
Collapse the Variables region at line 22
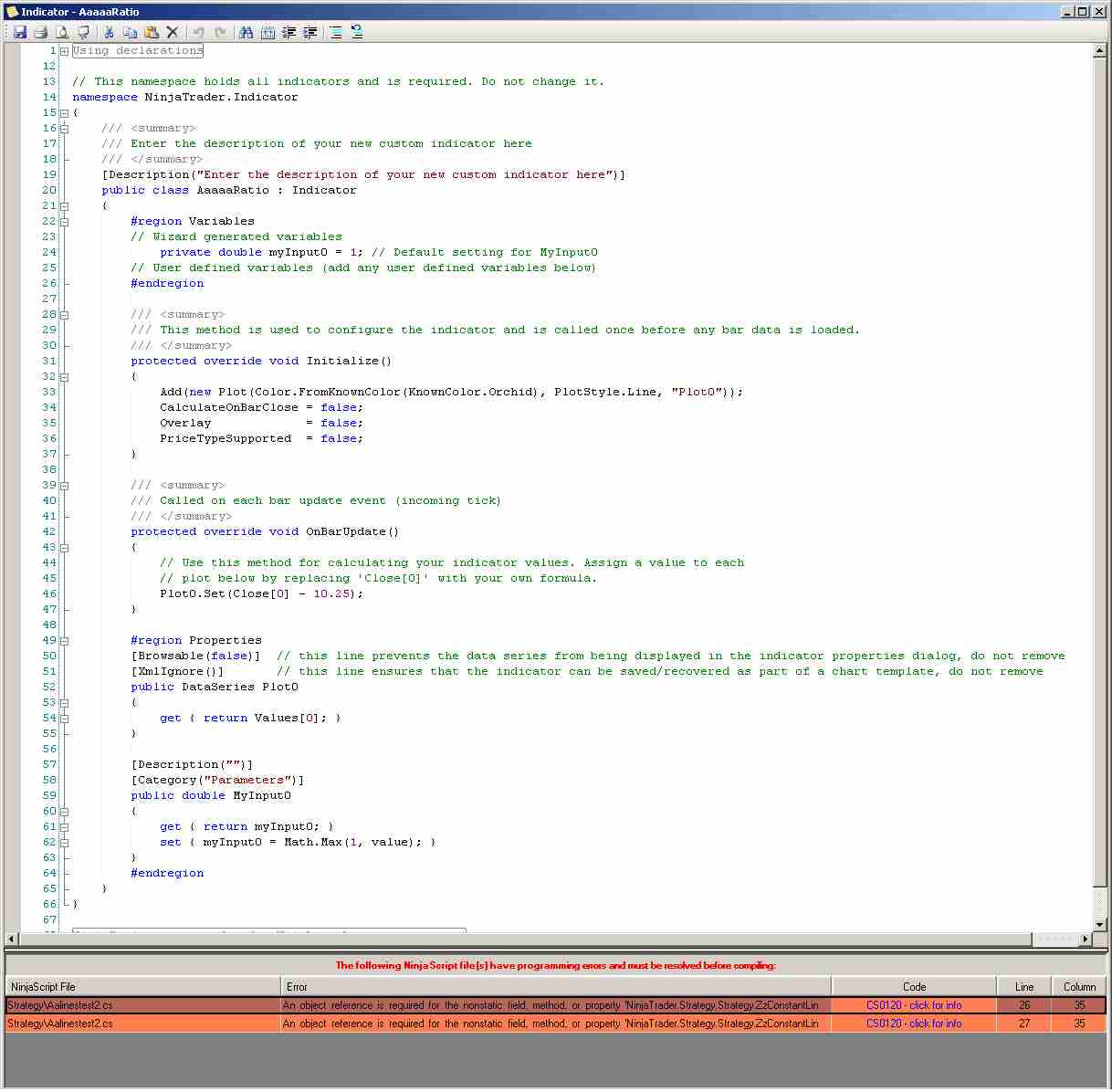[x=64, y=222]
